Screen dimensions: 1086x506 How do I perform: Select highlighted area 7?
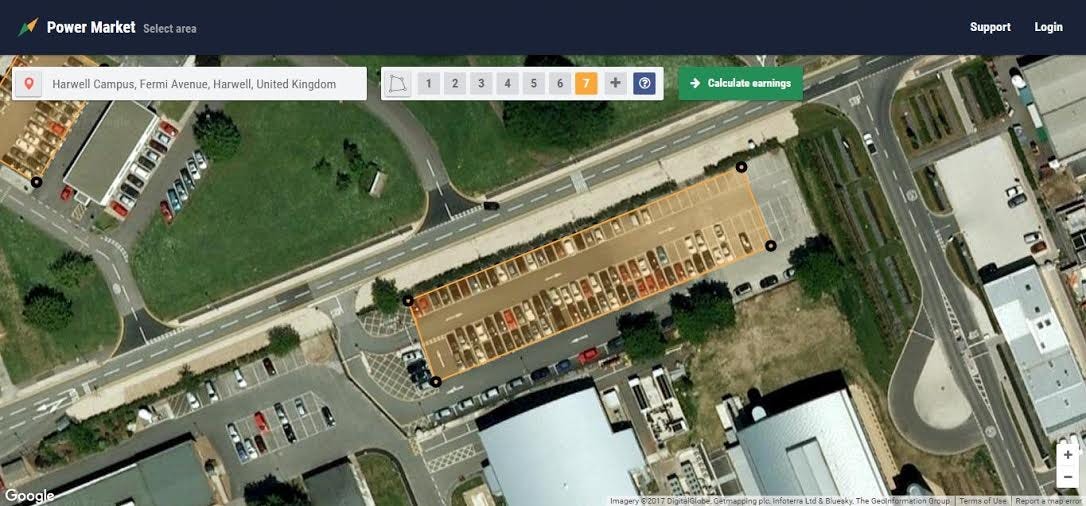pos(586,84)
